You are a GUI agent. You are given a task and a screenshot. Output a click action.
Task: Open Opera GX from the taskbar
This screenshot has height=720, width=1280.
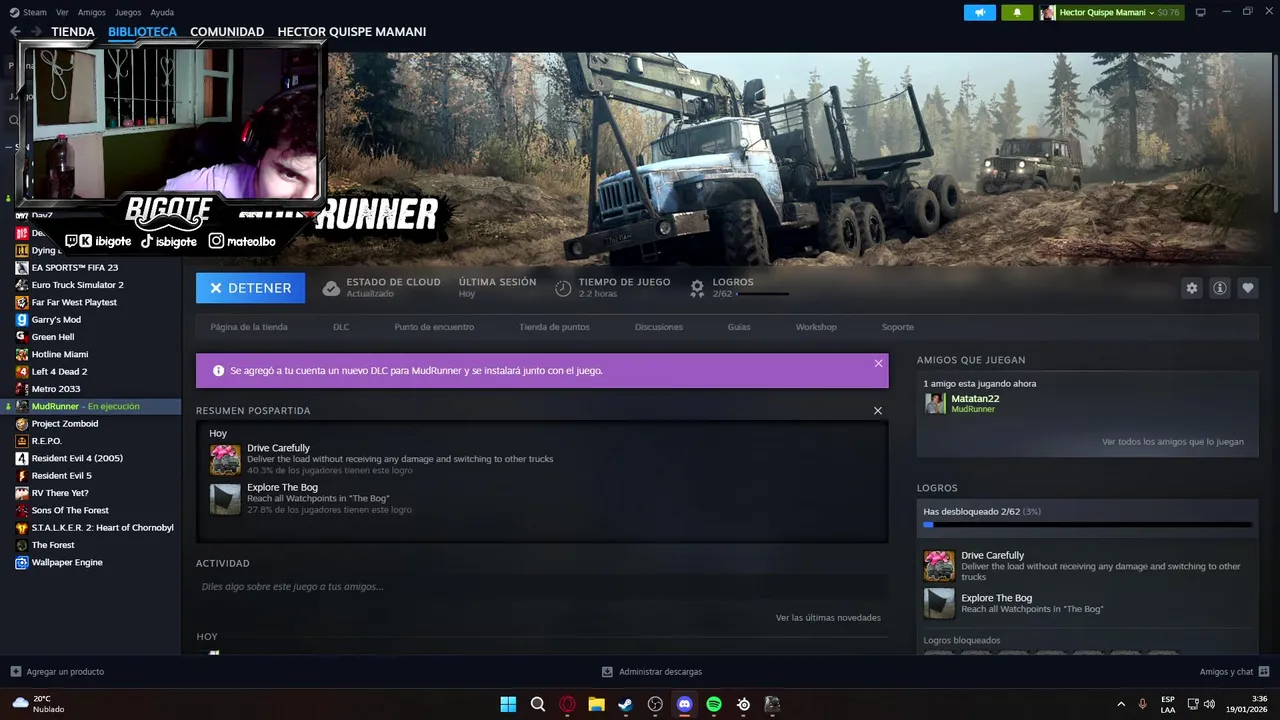tap(567, 704)
